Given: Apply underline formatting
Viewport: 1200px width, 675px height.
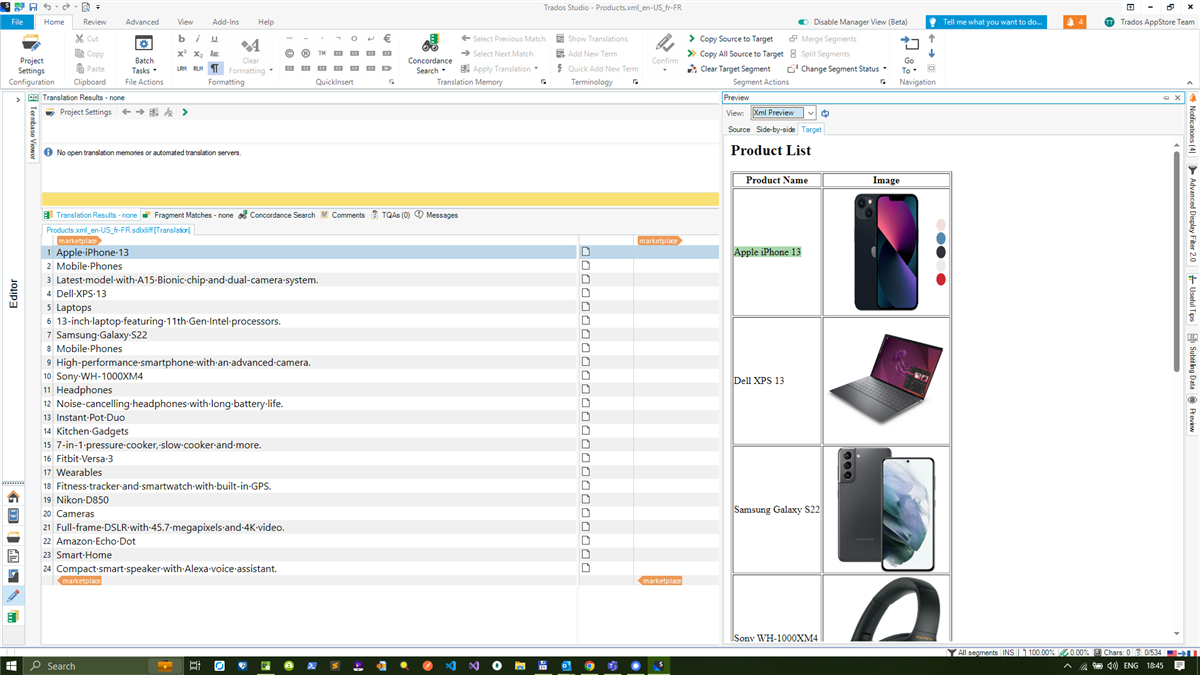Looking at the screenshot, I should click(214, 39).
